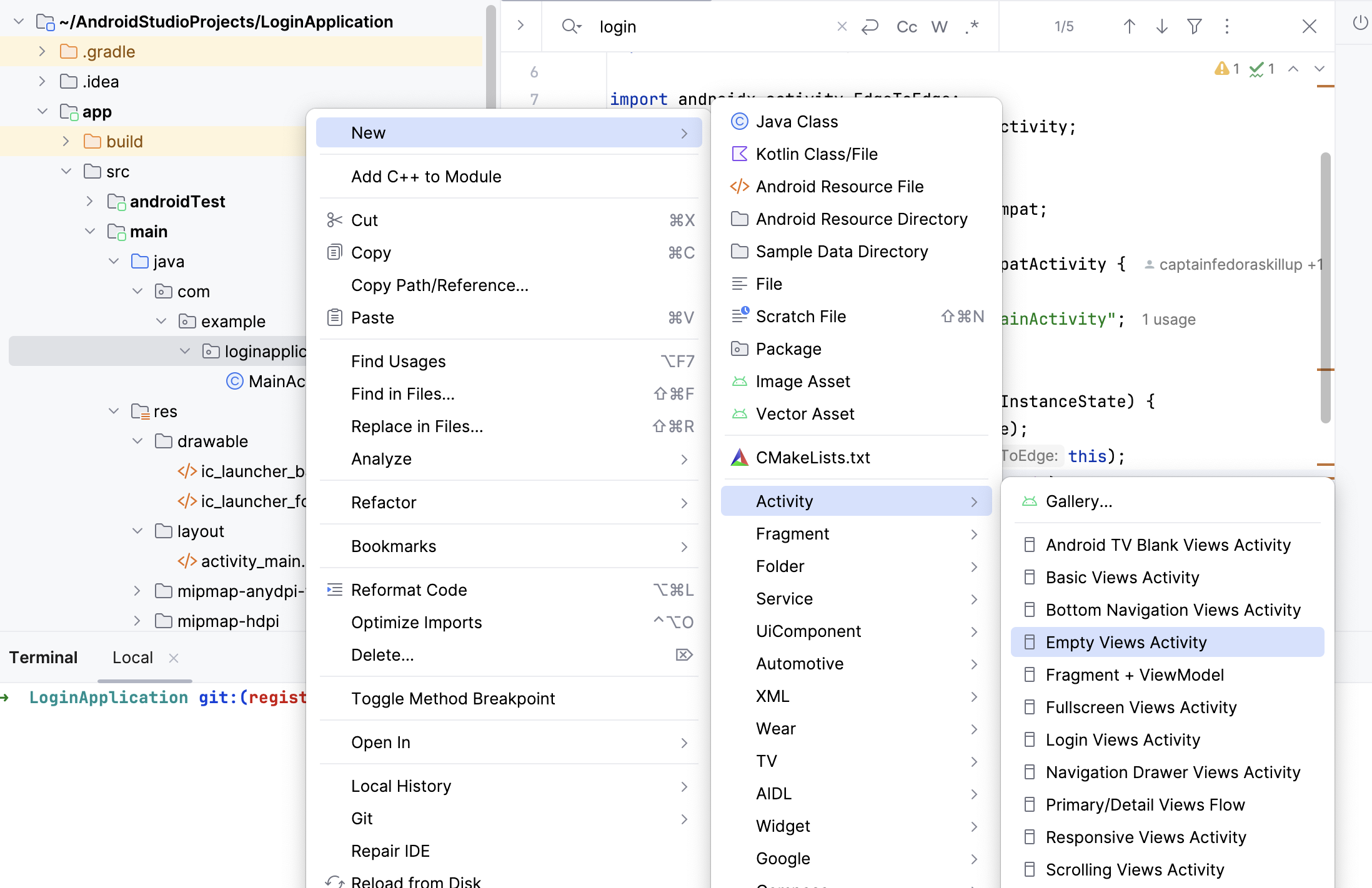The width and height of the screenshot is (1372, 888).
Task: Collapse the app module
Action: [42, 111]
